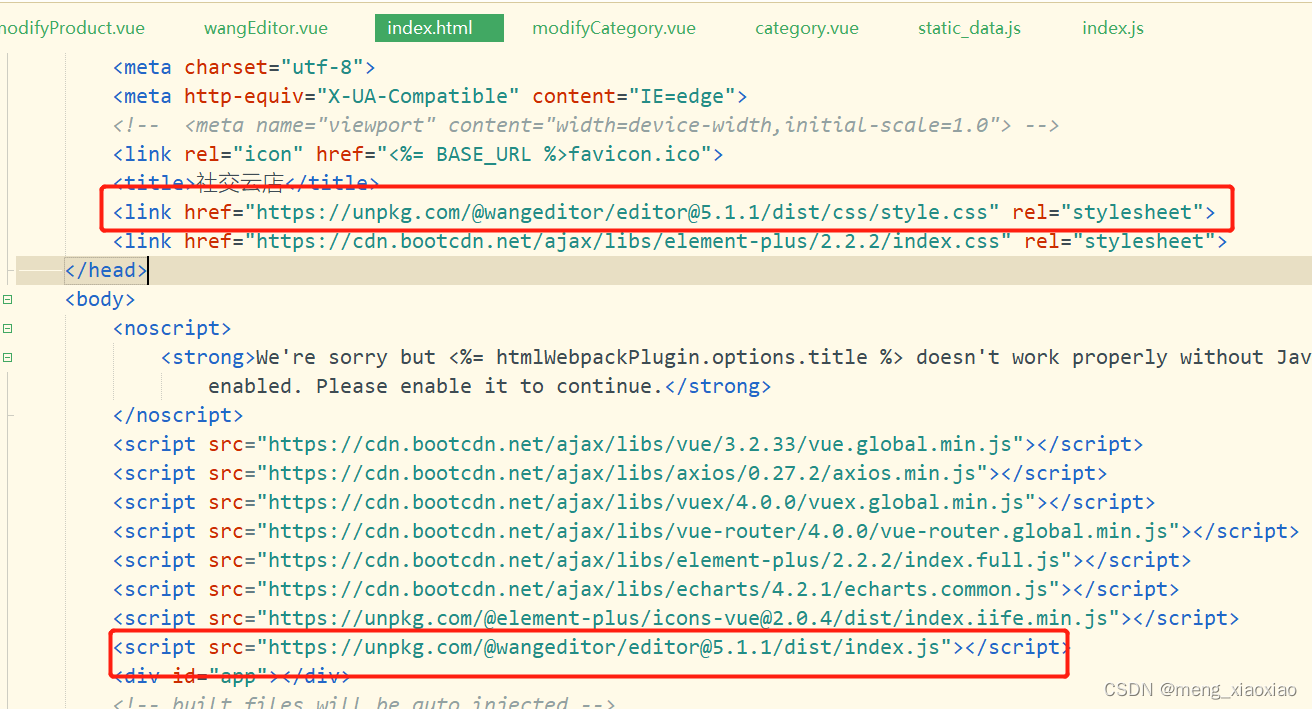Collapse the noscript block fold marker

click(8, 327)
